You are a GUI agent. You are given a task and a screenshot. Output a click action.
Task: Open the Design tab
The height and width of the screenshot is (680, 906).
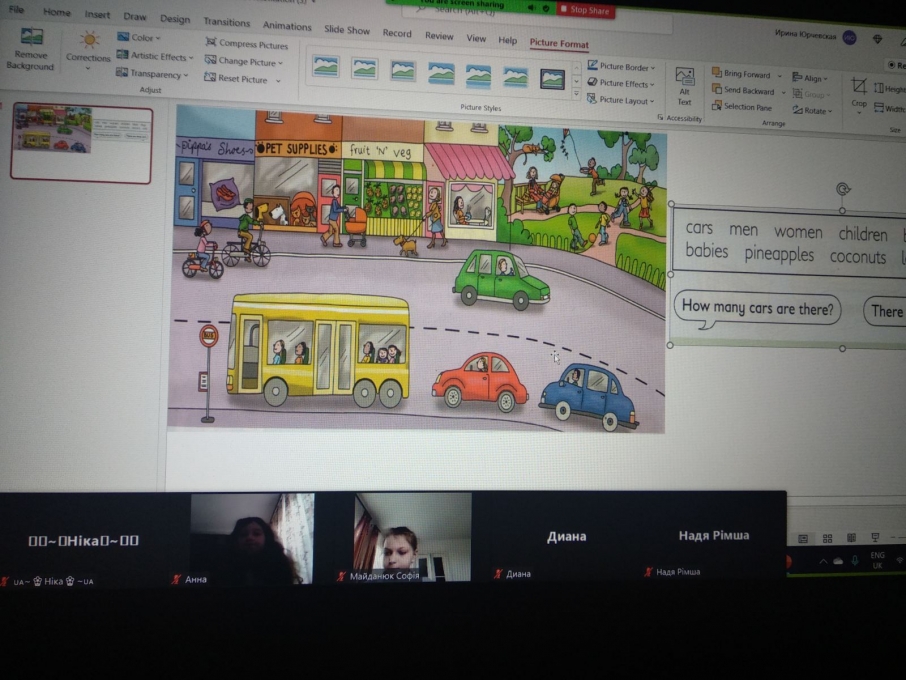174,19
